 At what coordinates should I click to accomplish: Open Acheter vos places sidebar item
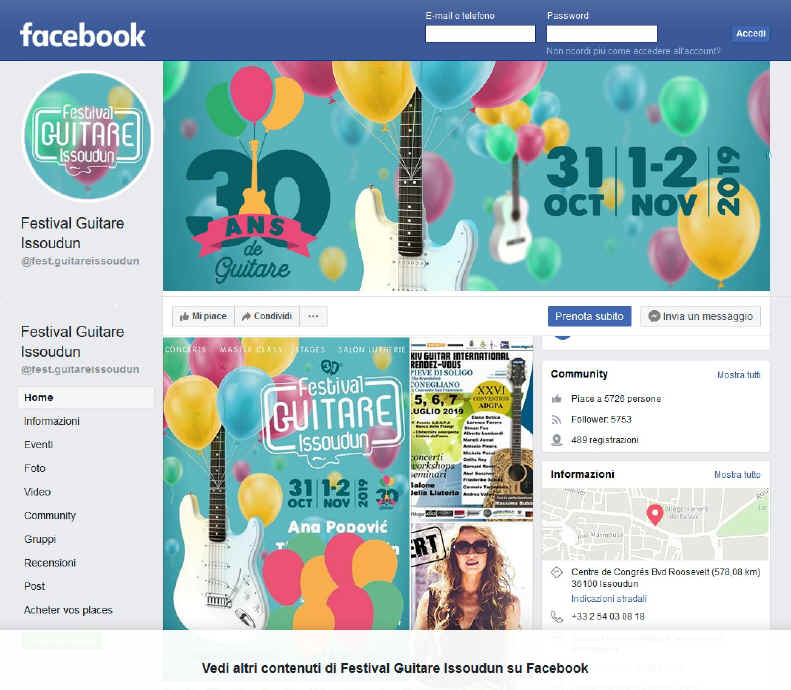point(68,610)
